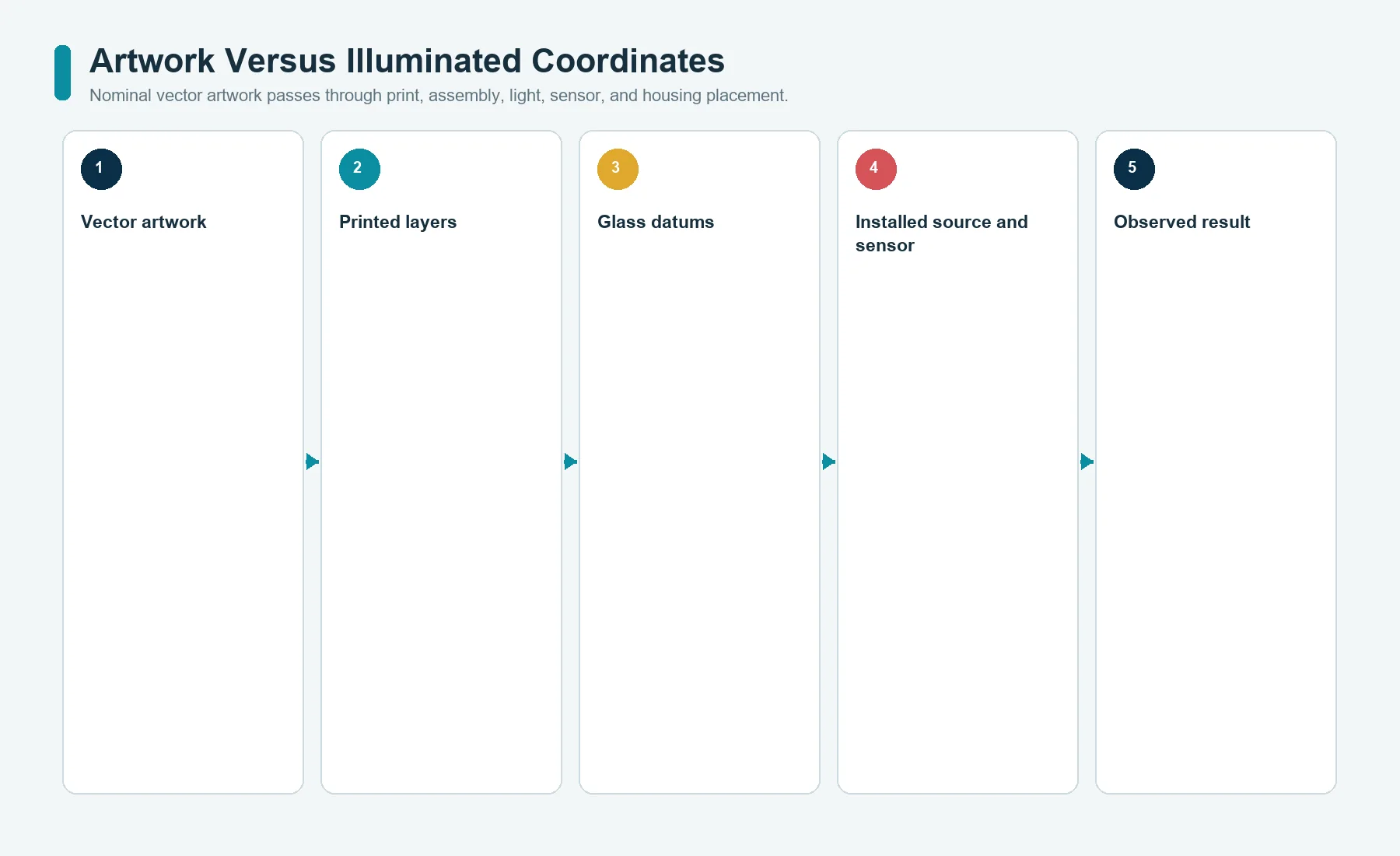Image resolution: width=1400 pixels, height=856 pixels.
Task: Click the arrow between Printed layers and Glass datums
Action: coord(571,461)
